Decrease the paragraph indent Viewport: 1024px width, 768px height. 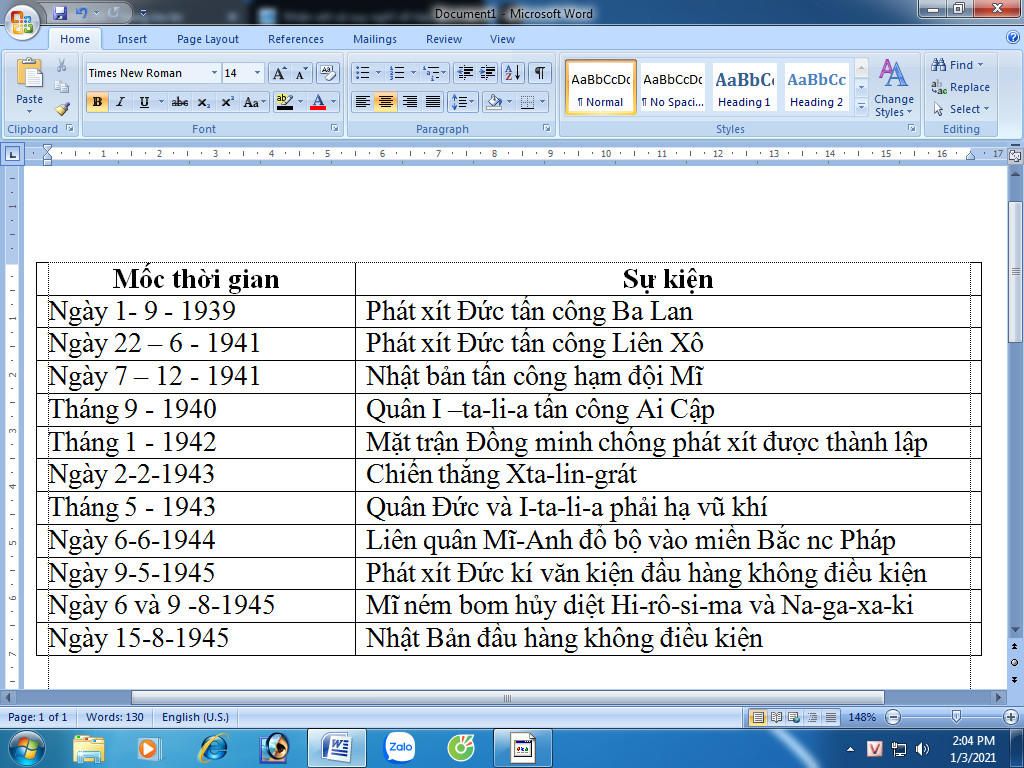click(x=465, y=72)
